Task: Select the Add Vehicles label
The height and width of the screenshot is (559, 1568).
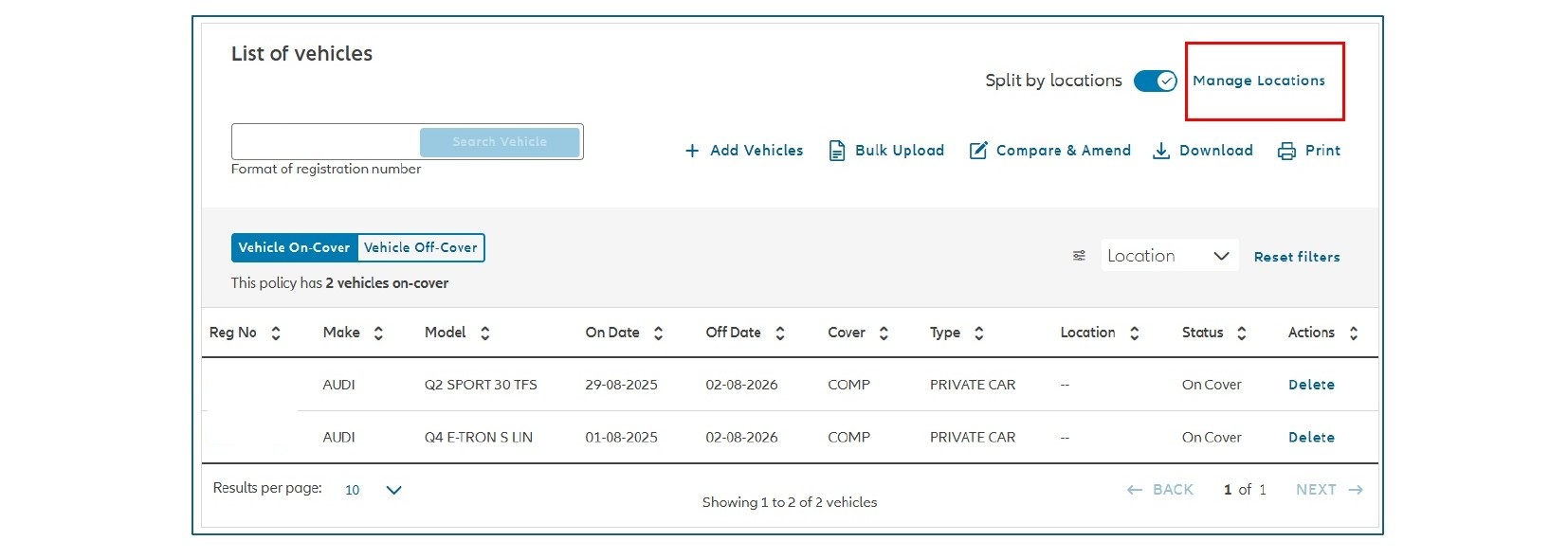Action: 757,151
